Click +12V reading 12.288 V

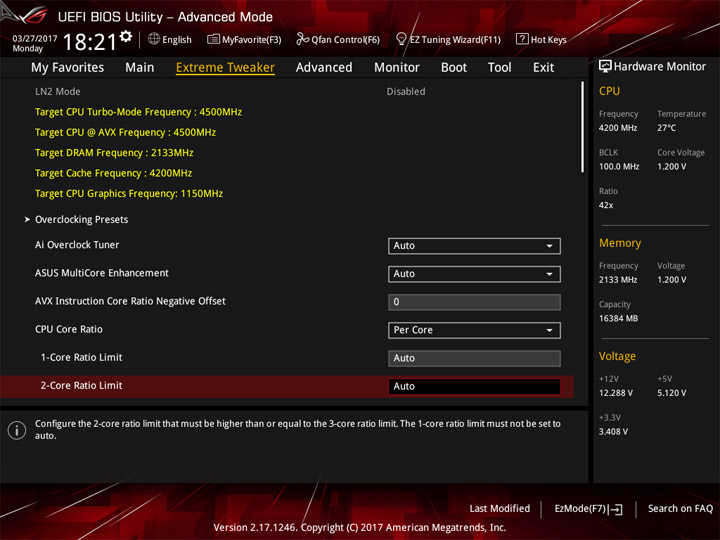616,393
